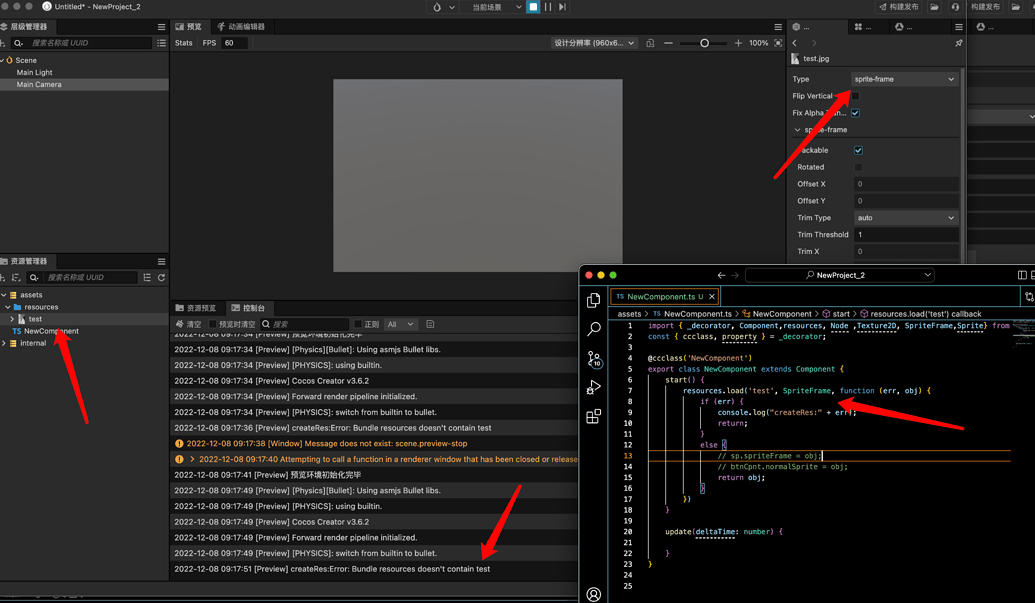Toggle the Fix Alpha checkbox
This screenshot has width=1035, height=603.
[855, 113]
